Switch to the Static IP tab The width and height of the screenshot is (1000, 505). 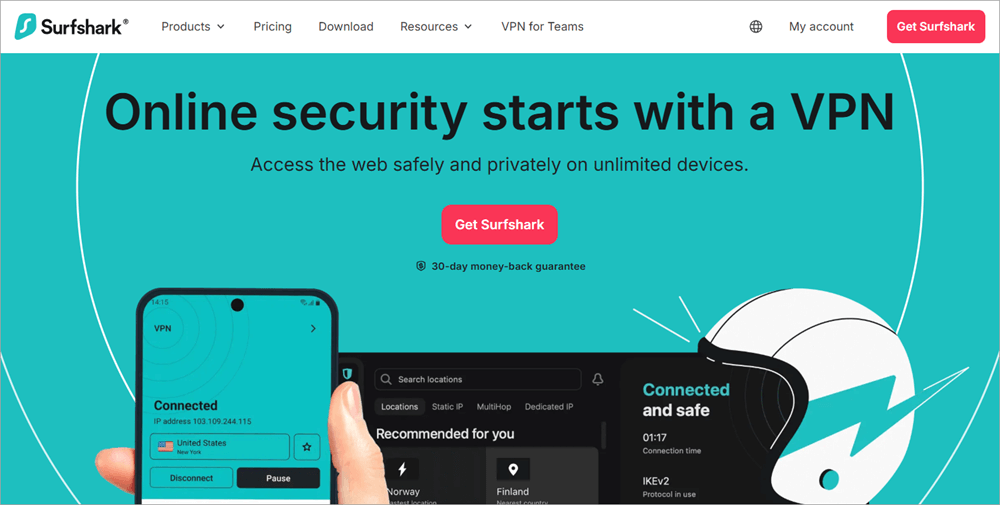(447, 407)
